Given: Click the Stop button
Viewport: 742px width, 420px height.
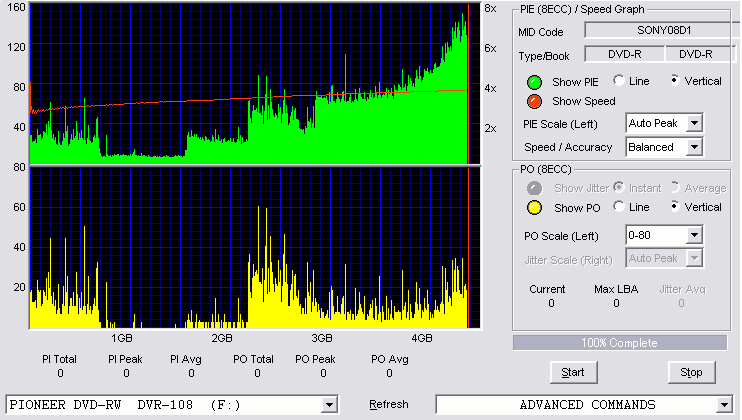Looking at the screenshot, I should (x=691, y=373).
